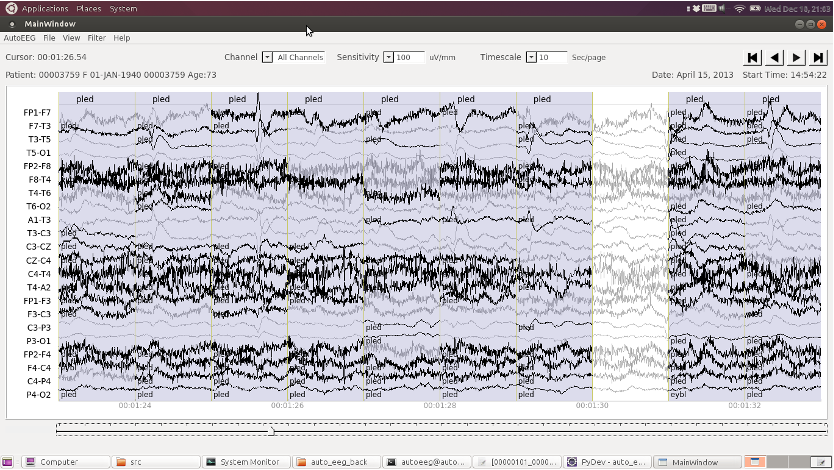Click the Timescale value field showing 10
834x470 pixels.
(552, 57)
